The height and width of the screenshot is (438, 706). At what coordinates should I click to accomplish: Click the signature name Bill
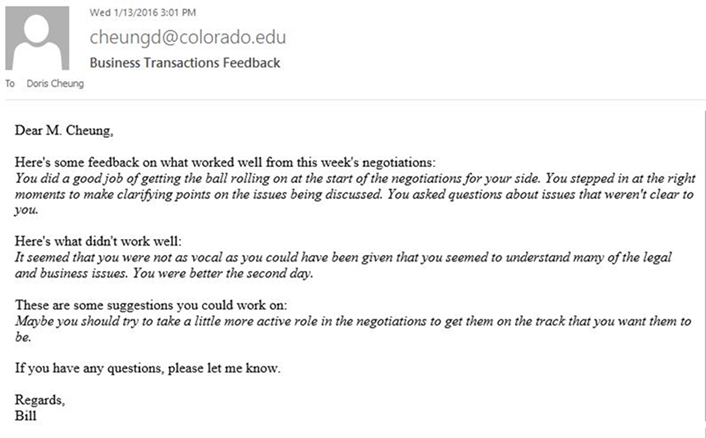26,415
